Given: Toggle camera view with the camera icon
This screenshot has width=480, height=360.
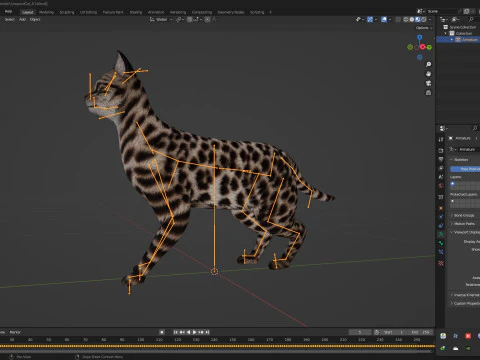Looking at the screenshot, I should [x=428, y=83].
